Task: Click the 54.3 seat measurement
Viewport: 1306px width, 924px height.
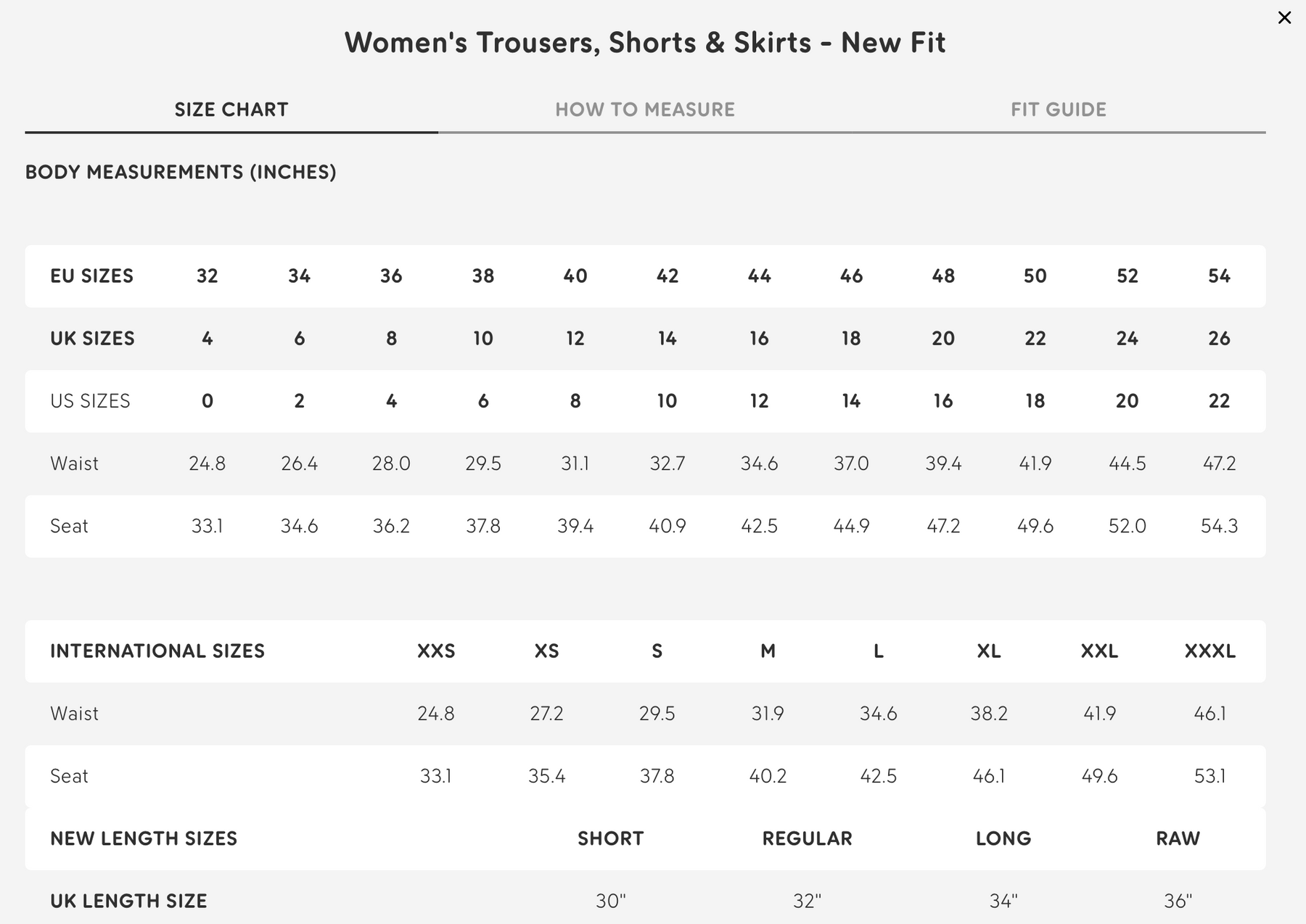Action: 1219,526
